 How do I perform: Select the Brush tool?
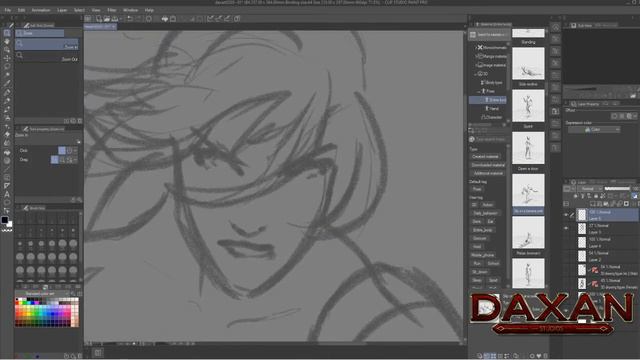click(x=7, y=109)
